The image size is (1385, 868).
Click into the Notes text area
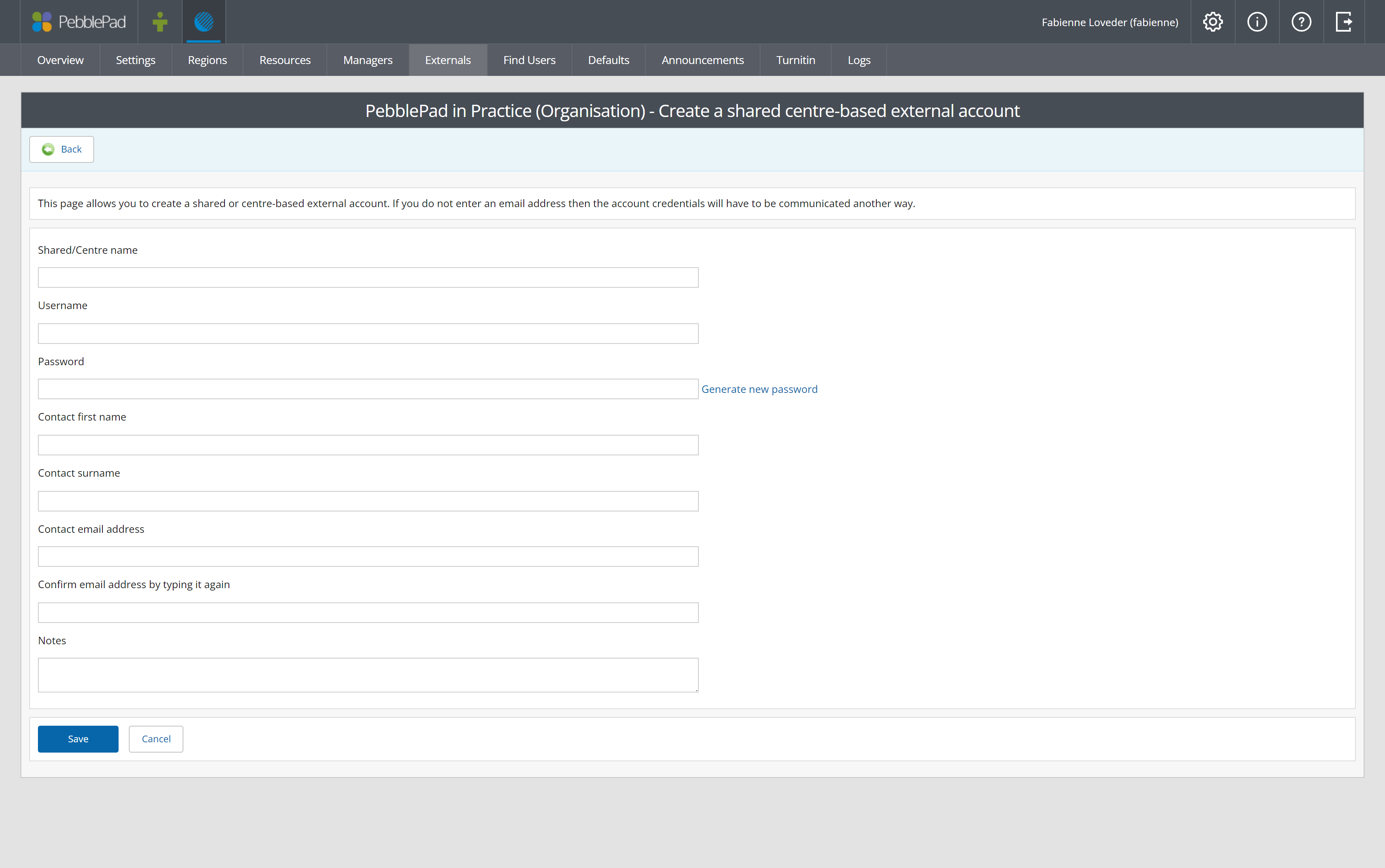(368, 675)
